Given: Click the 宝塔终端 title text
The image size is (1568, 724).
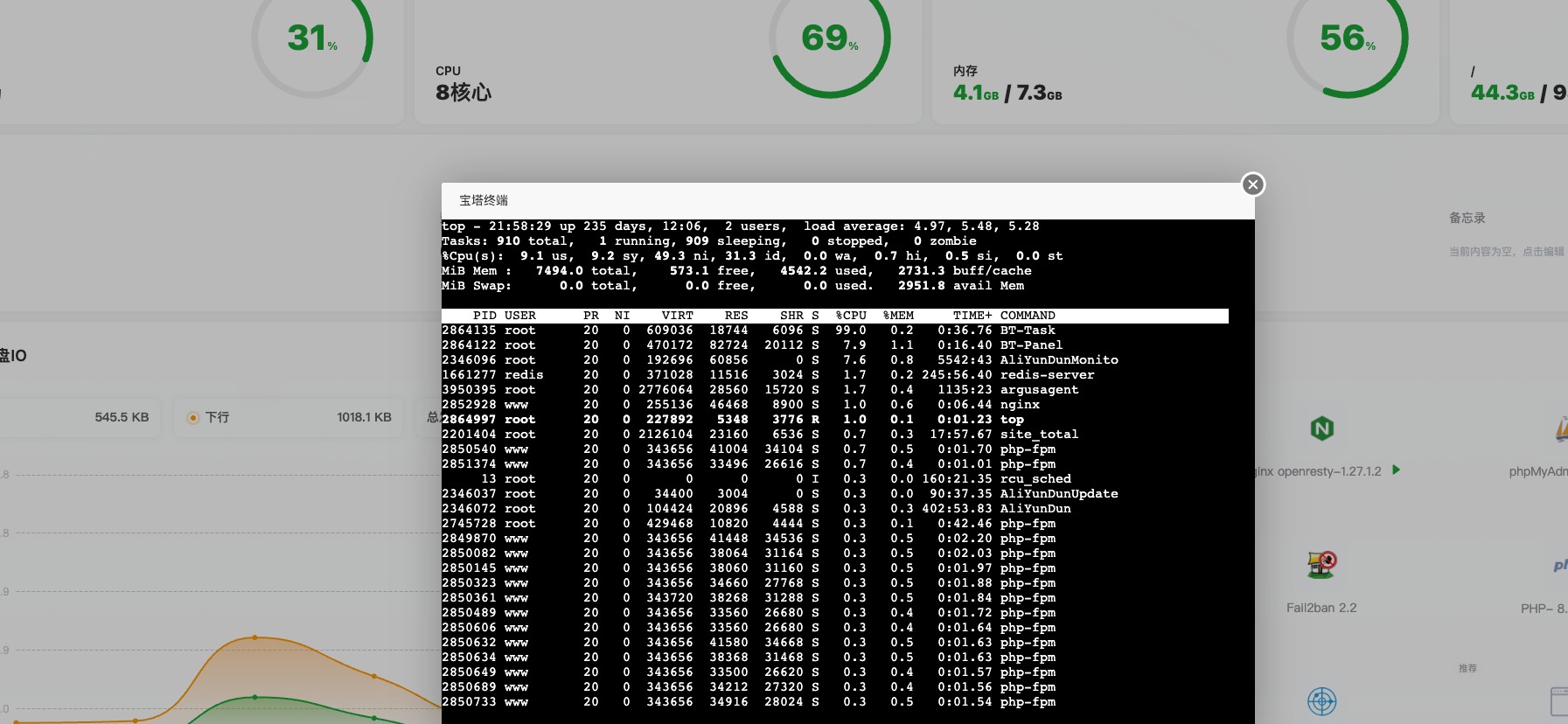Looking at the screenshot, I should pos(484,200).
